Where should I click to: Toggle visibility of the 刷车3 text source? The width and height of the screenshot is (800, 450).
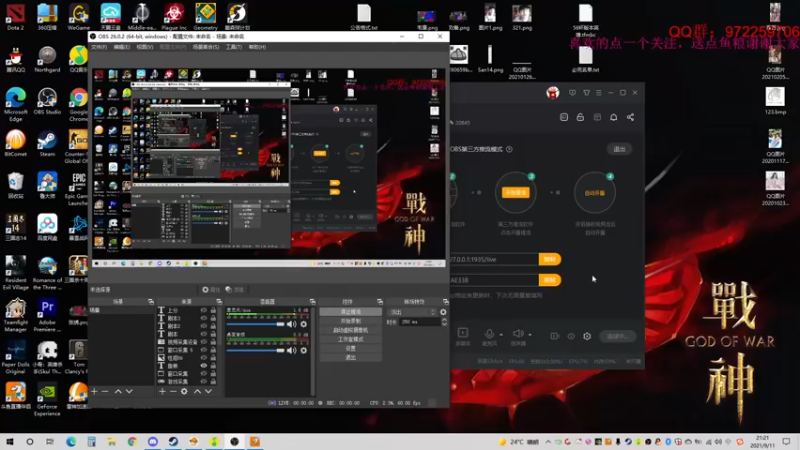tap(204, 318)
